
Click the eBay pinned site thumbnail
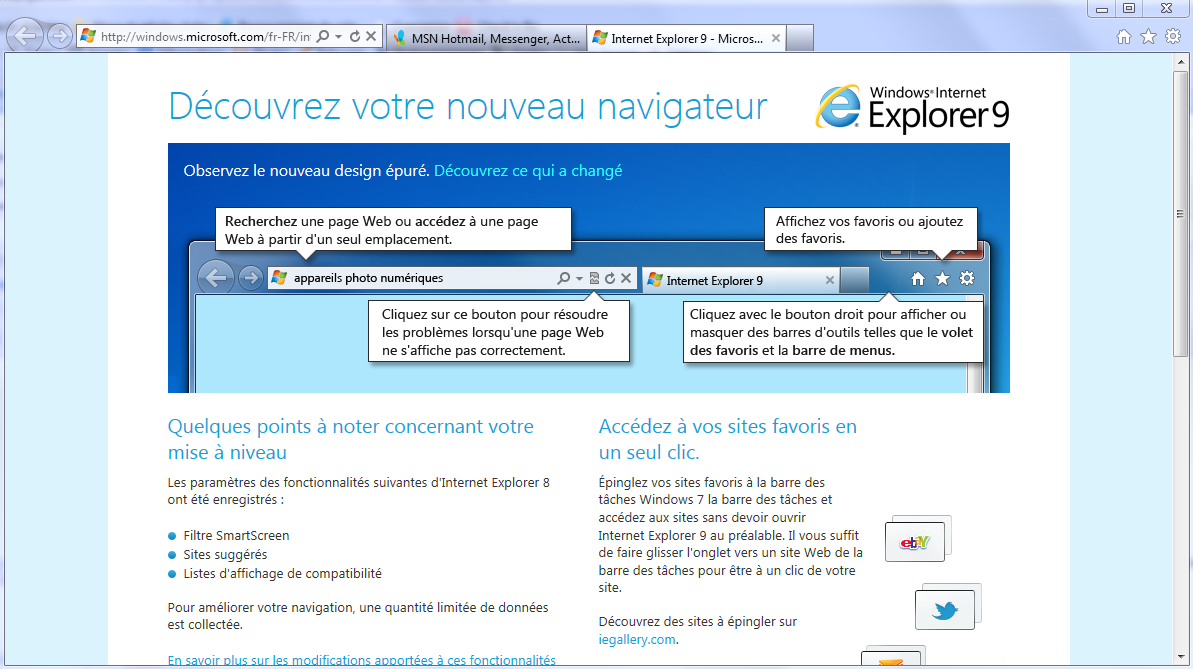tap(915, 542)
